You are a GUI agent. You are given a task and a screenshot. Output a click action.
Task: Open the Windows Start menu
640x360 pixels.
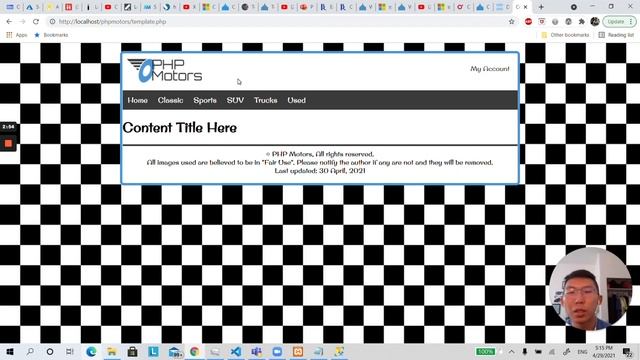[10, 351]
